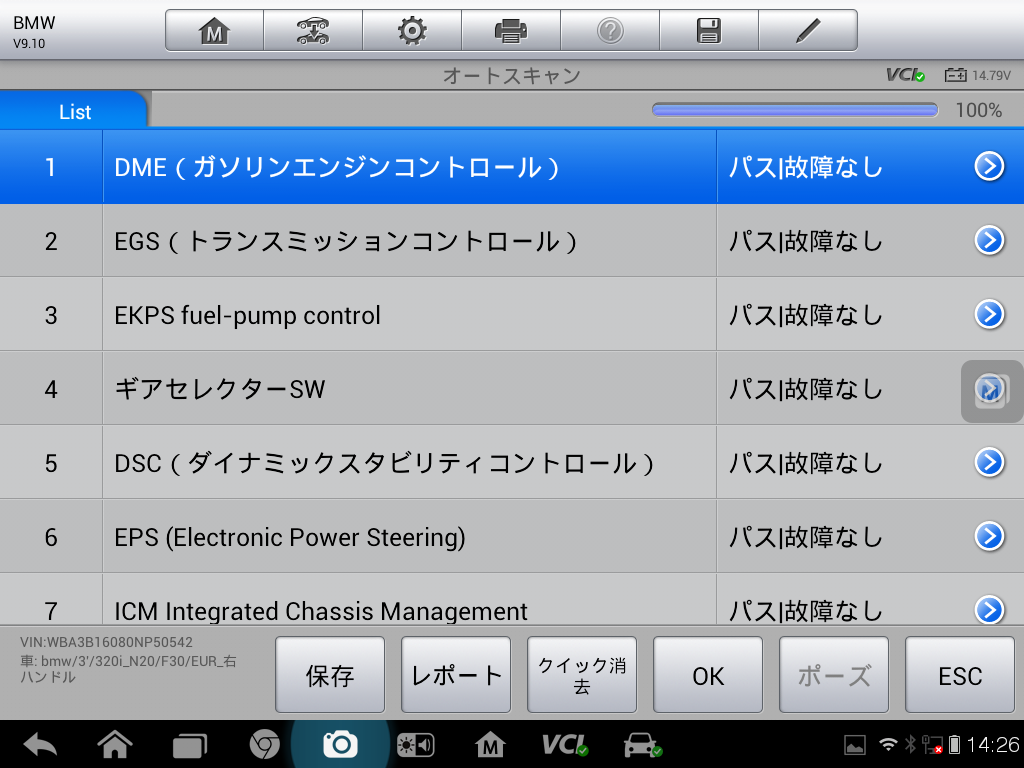The image size is (1024, 768).
Task: Tap the floating shortcut overlay button
Action: click(x=992, y=391)
